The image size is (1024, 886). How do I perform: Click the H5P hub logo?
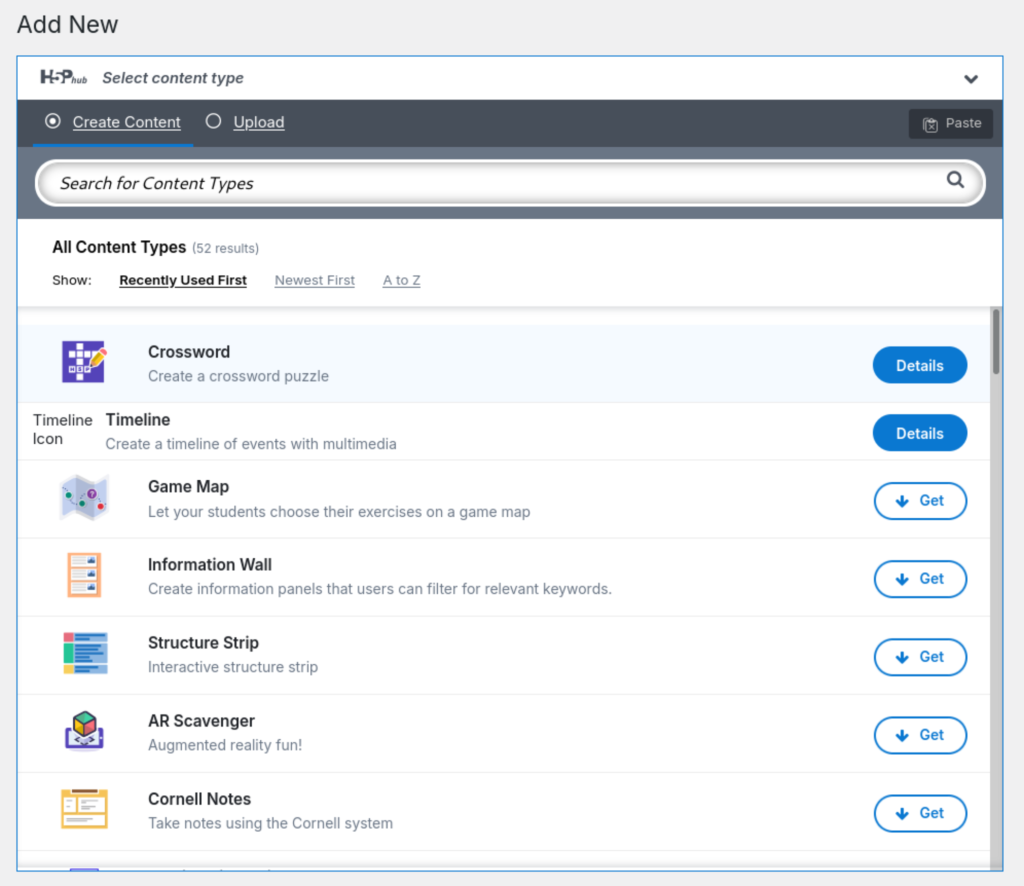64,78
